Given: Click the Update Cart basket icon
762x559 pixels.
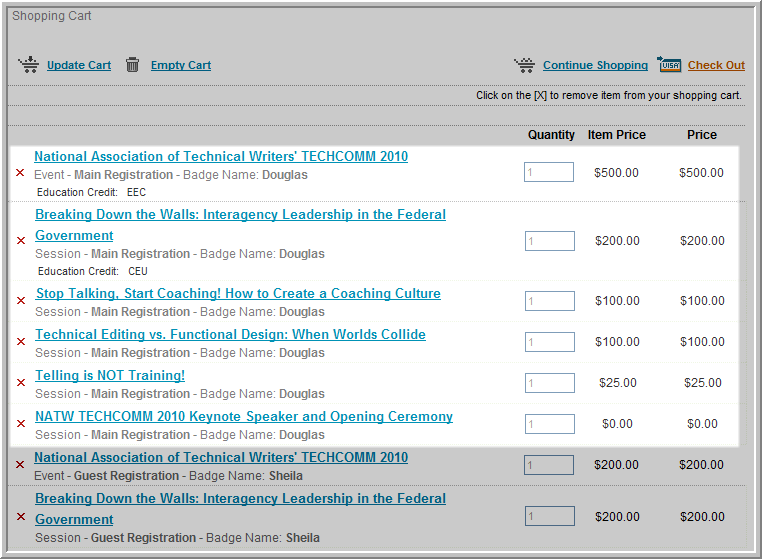Looking at the screenshot, I should point(29,65).
